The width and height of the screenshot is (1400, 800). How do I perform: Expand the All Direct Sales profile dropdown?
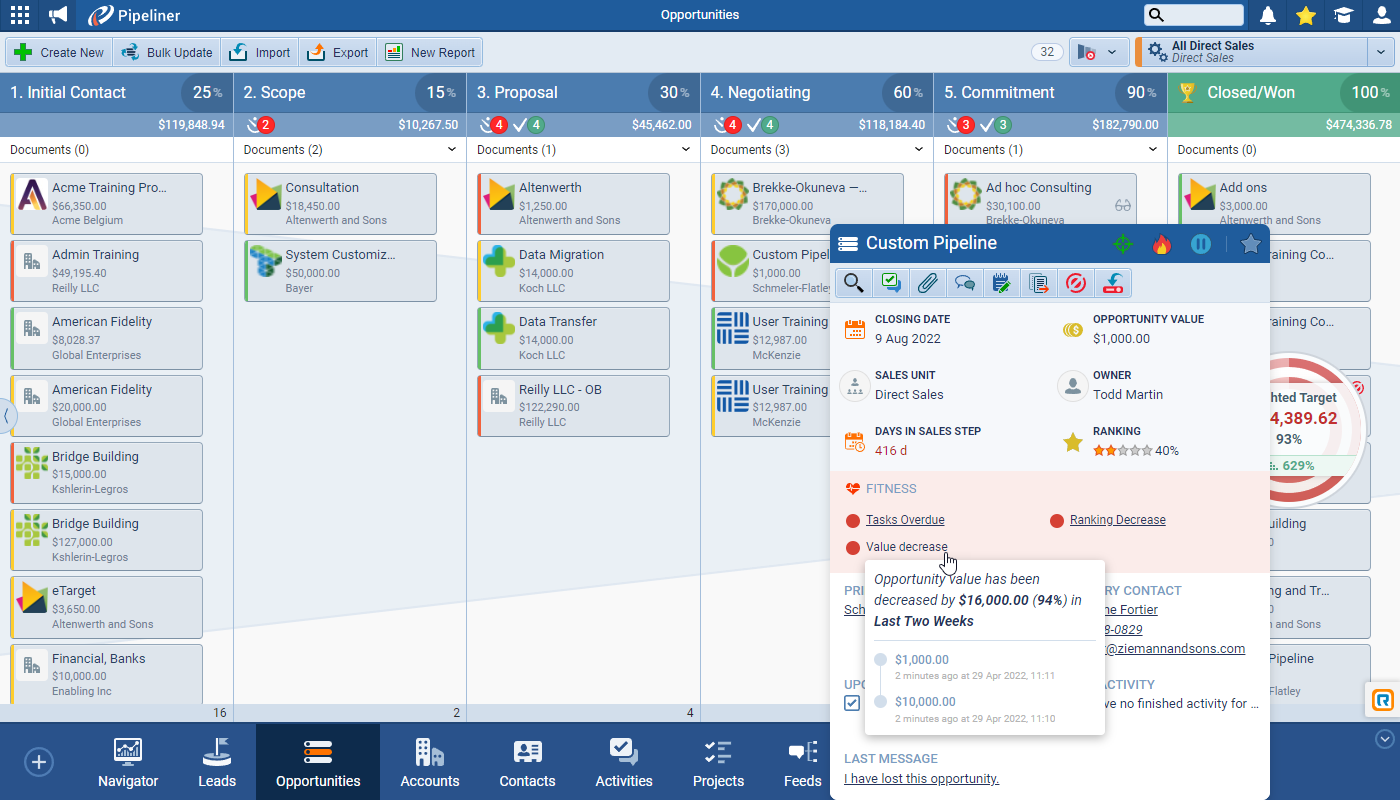tap(1380, 52)
